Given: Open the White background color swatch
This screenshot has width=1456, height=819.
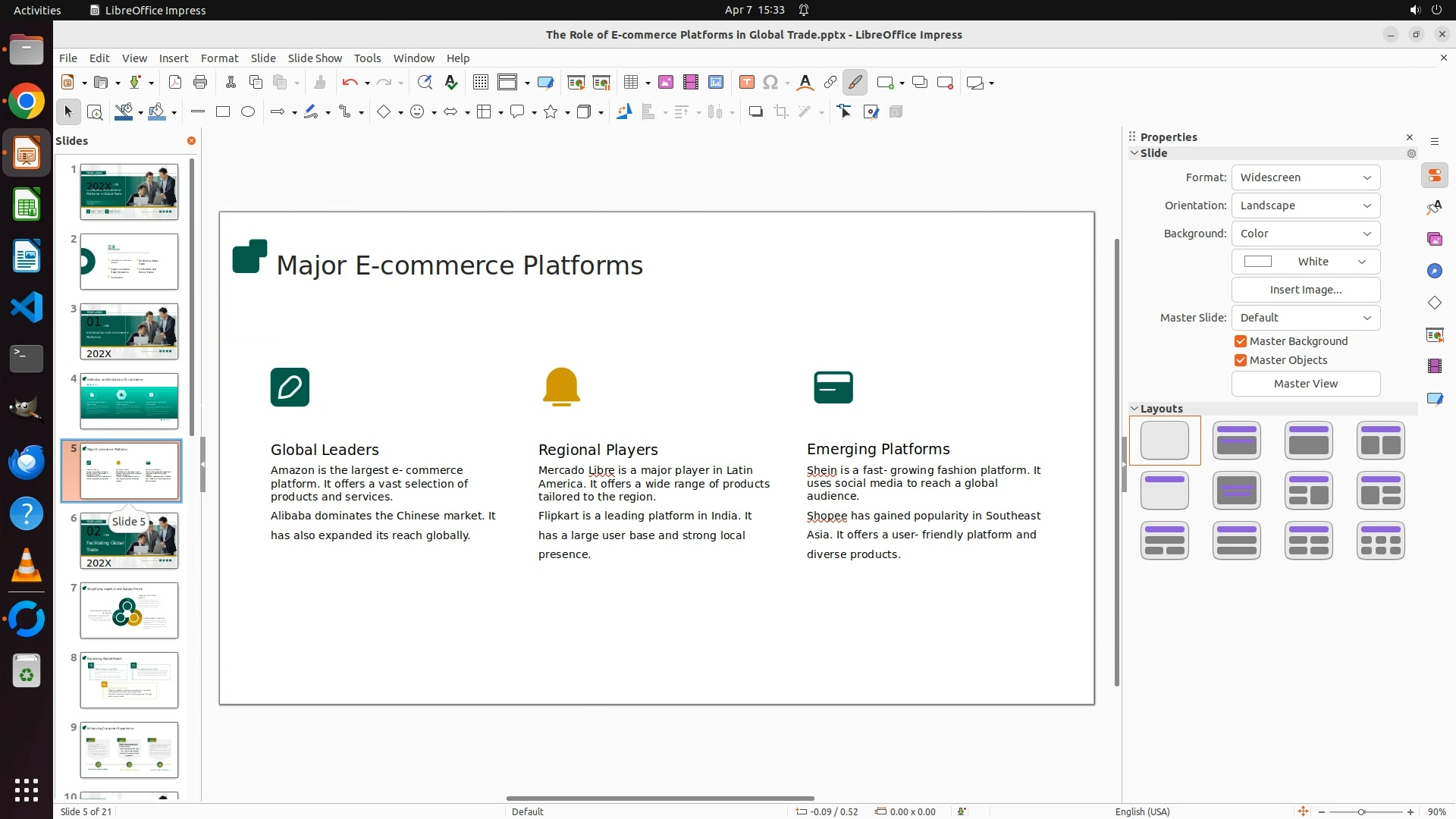Looking at the screenshot, I should click(1305, 262).
